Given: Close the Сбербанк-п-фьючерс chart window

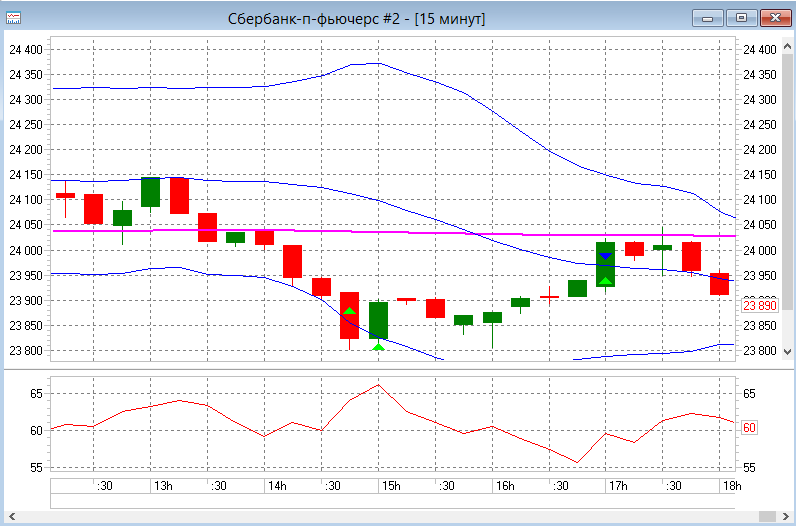Looking at the screenshot, I should (x=775, y=18).
